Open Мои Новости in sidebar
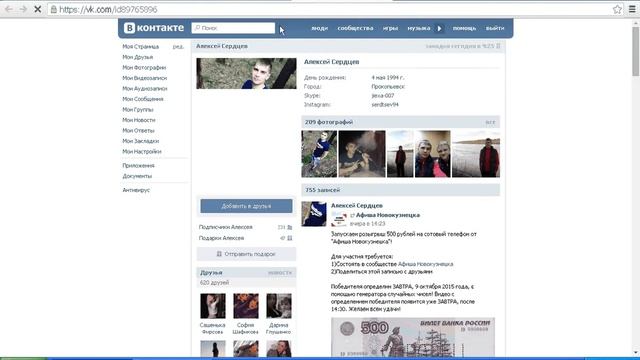Image resolution: width=640 pixels, height=360 pixels. (x=139, y=120)
